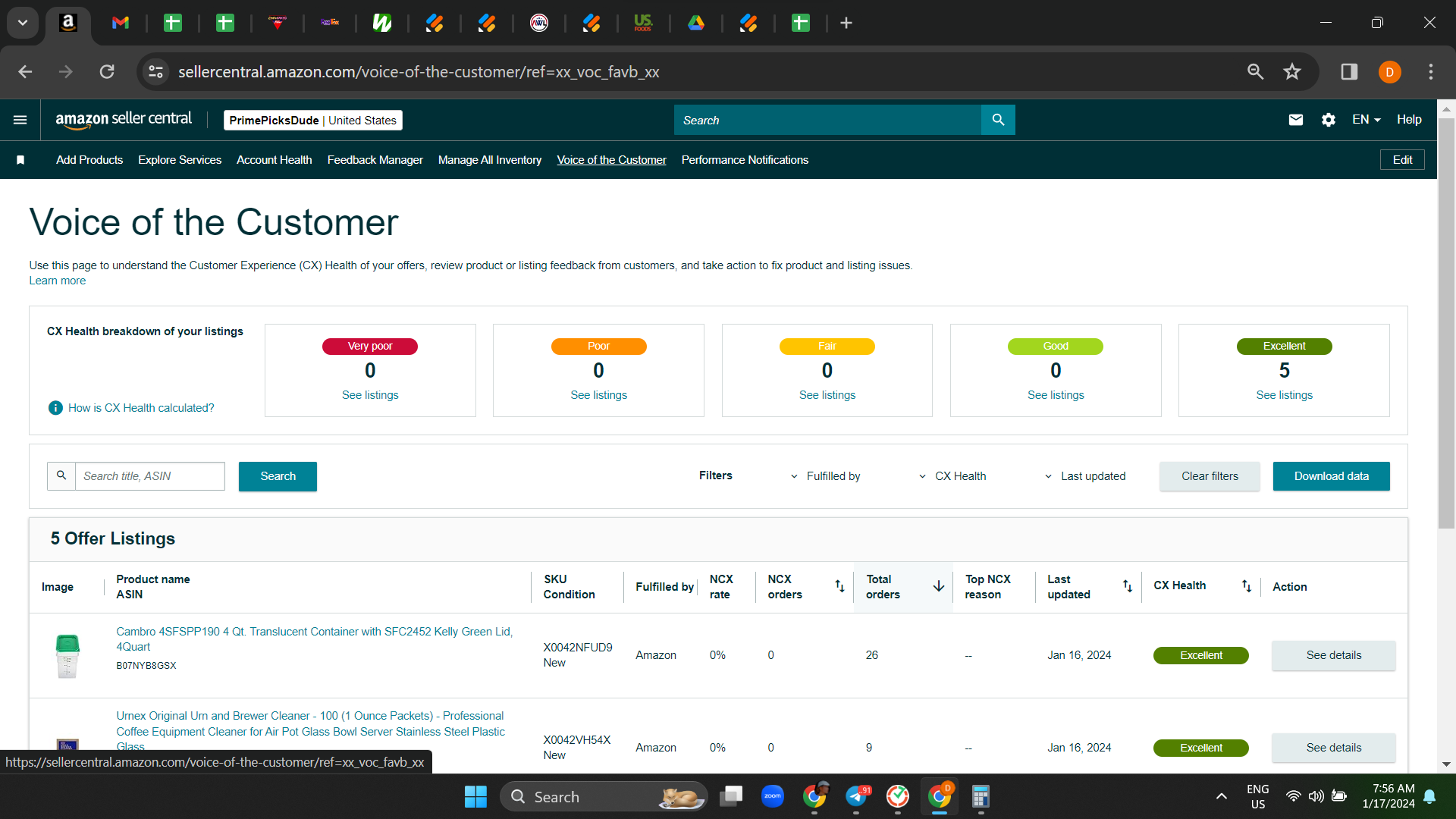The width and height of the screenshot is (1456, 819).
Task: Open Add Products menu item
Action: [89, 160]
